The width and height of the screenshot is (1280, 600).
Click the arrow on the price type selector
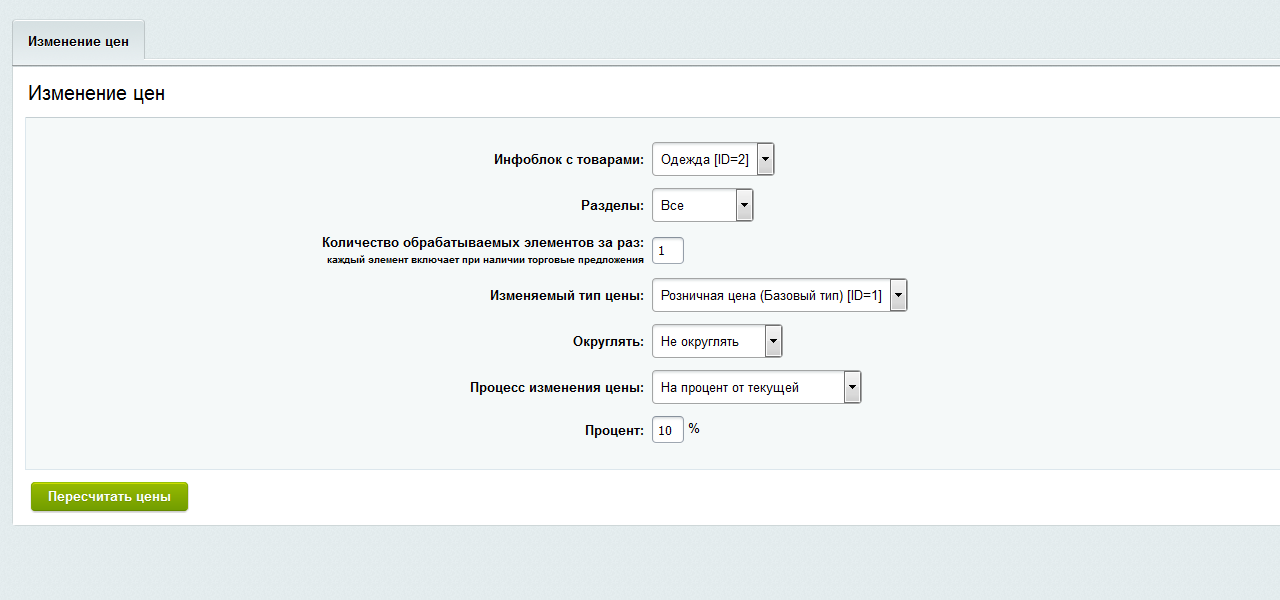coord(898,295)
